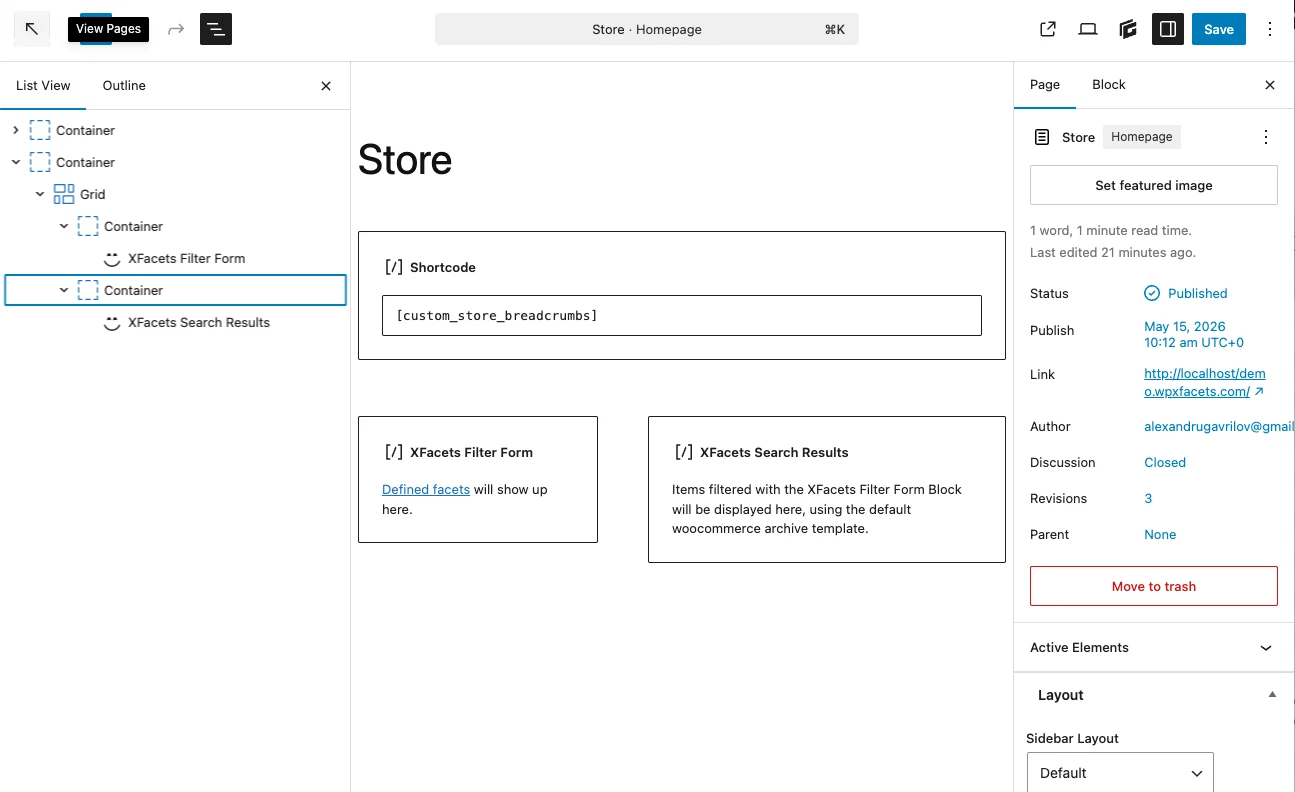This screenshot has height=792, width=1295.
Task: Click Move to trash button
Action: (x=1153, y=586)
